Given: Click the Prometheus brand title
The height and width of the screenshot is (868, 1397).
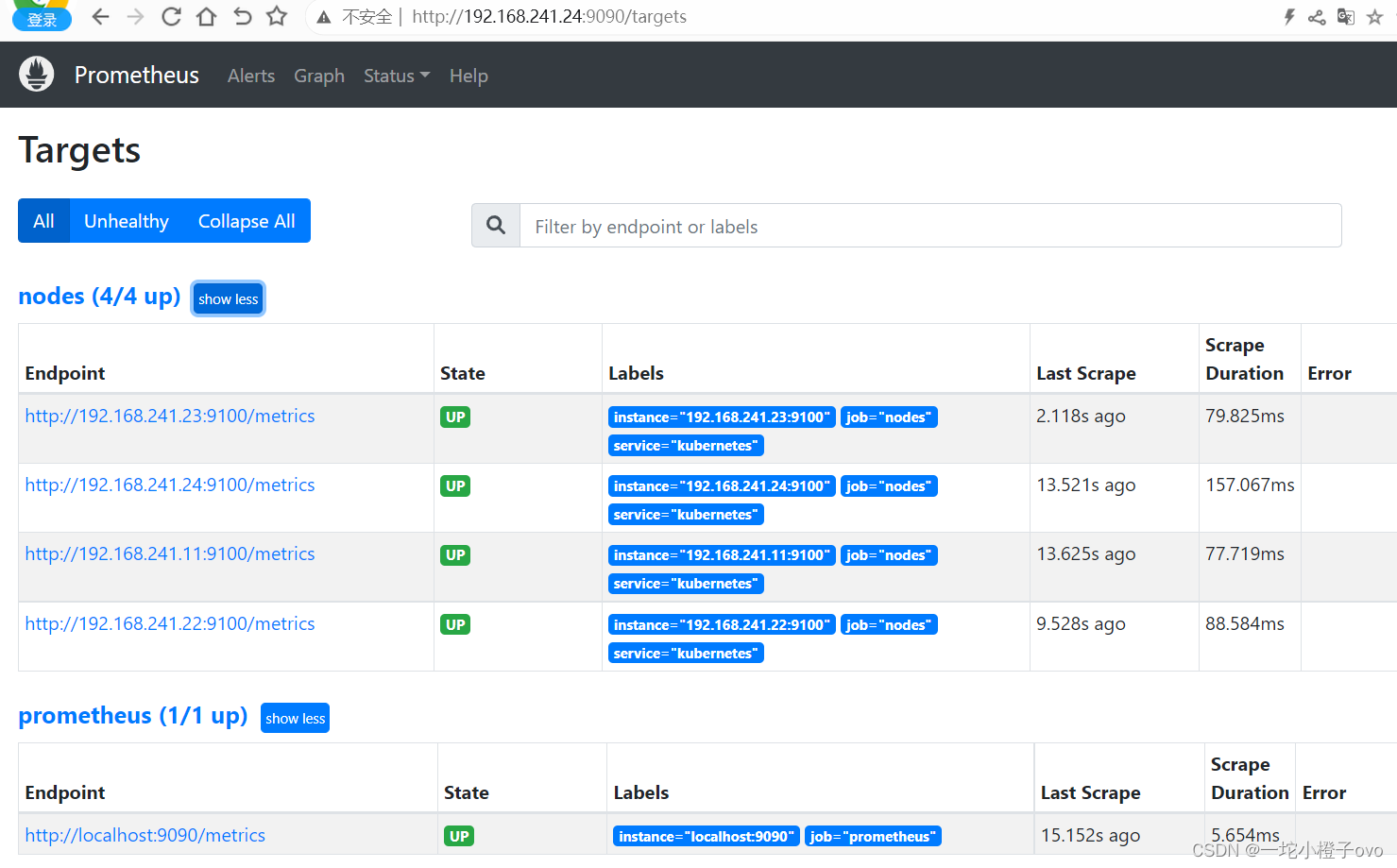Looking at the screenshot, I should click(x=137, y=75).
